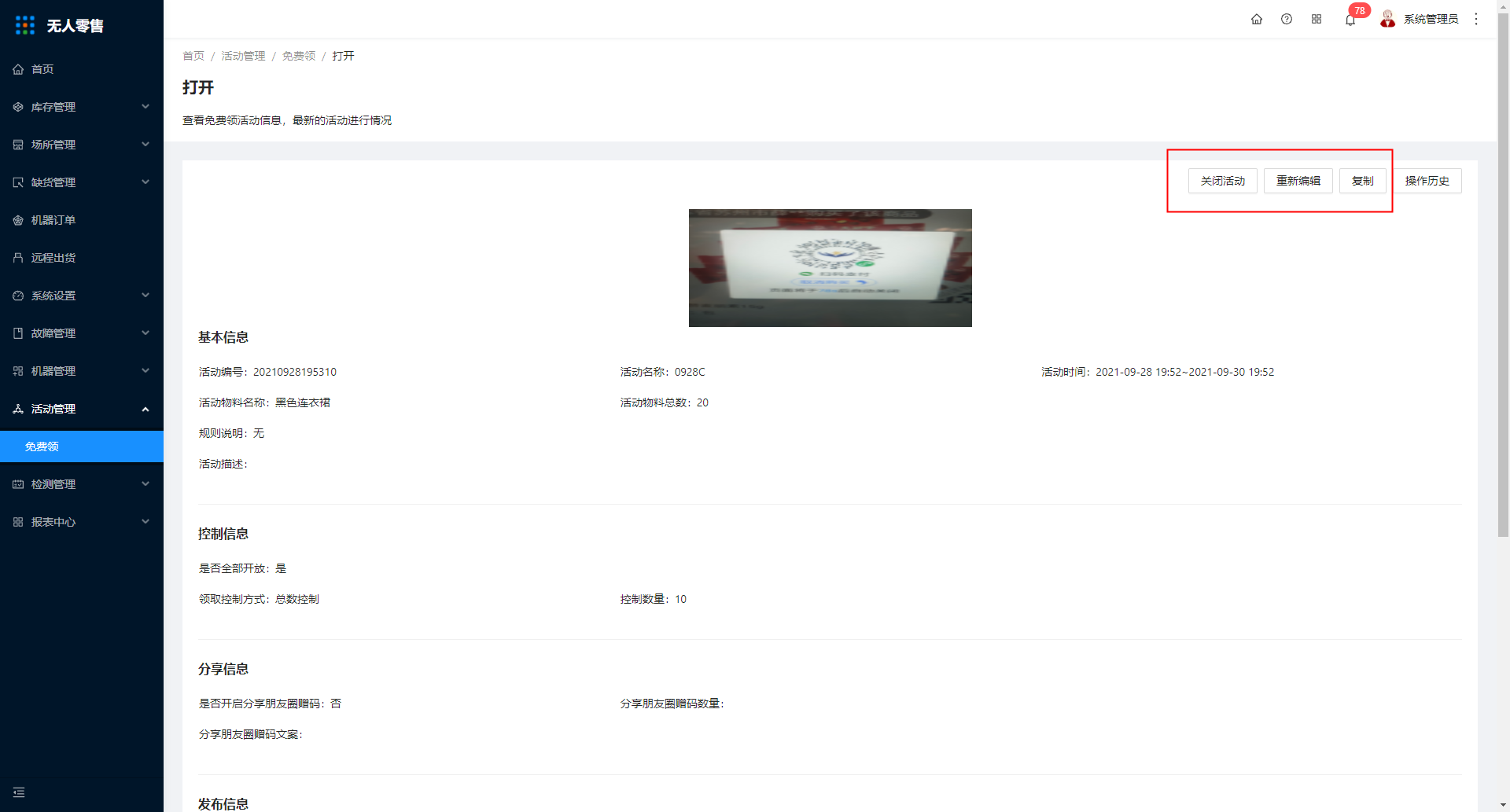
Task: Expand 库存管理 chevron arrow
Action: click(145, 107)
